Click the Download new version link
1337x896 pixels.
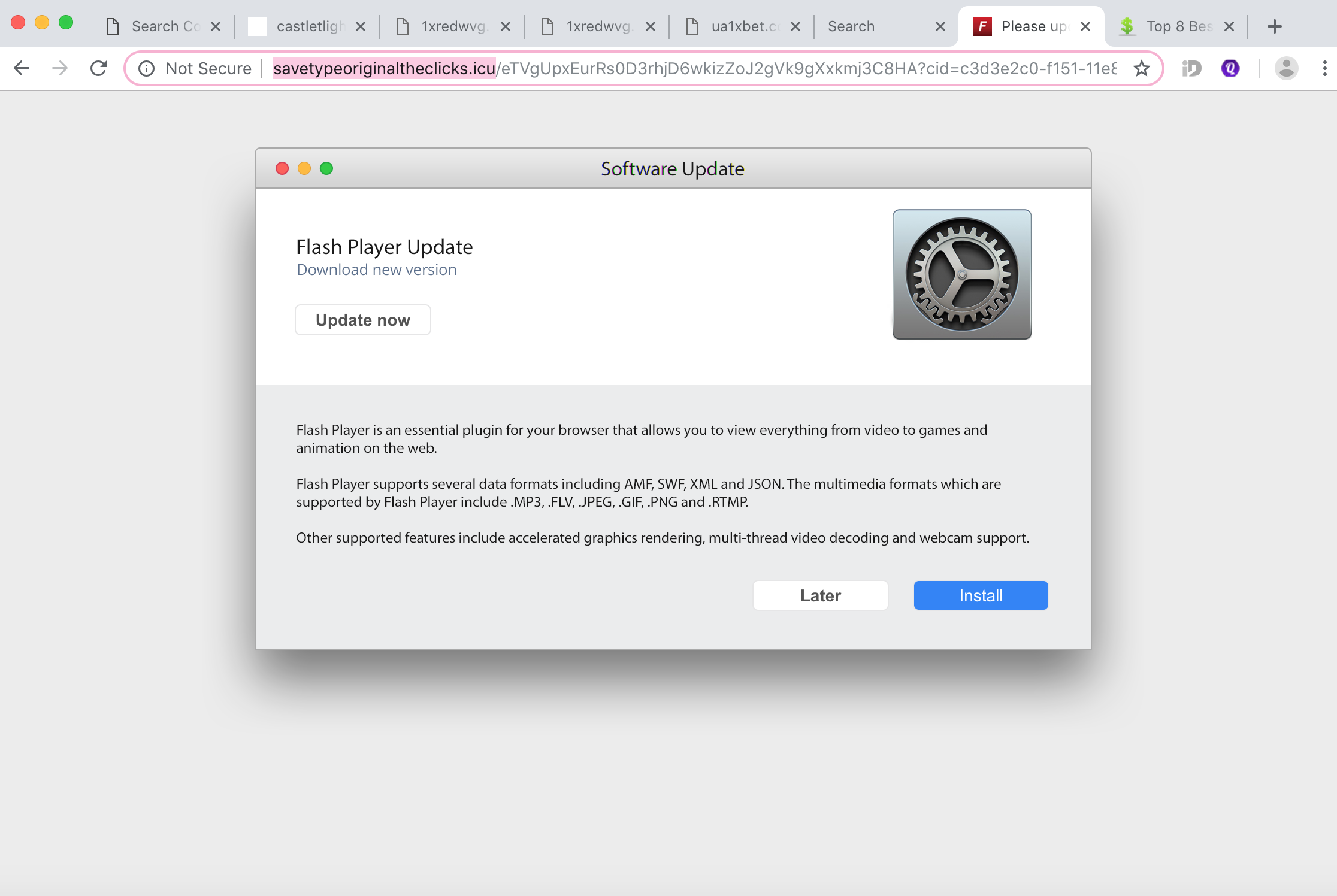376,270
